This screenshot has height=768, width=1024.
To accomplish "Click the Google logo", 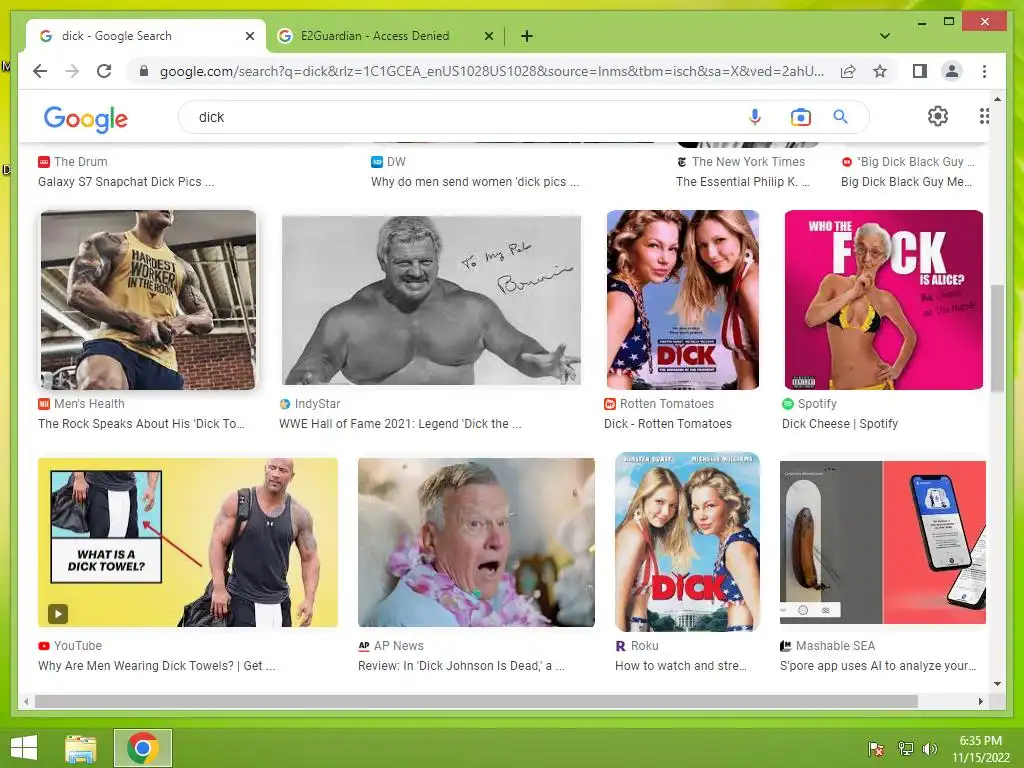I will click(86, 118).
